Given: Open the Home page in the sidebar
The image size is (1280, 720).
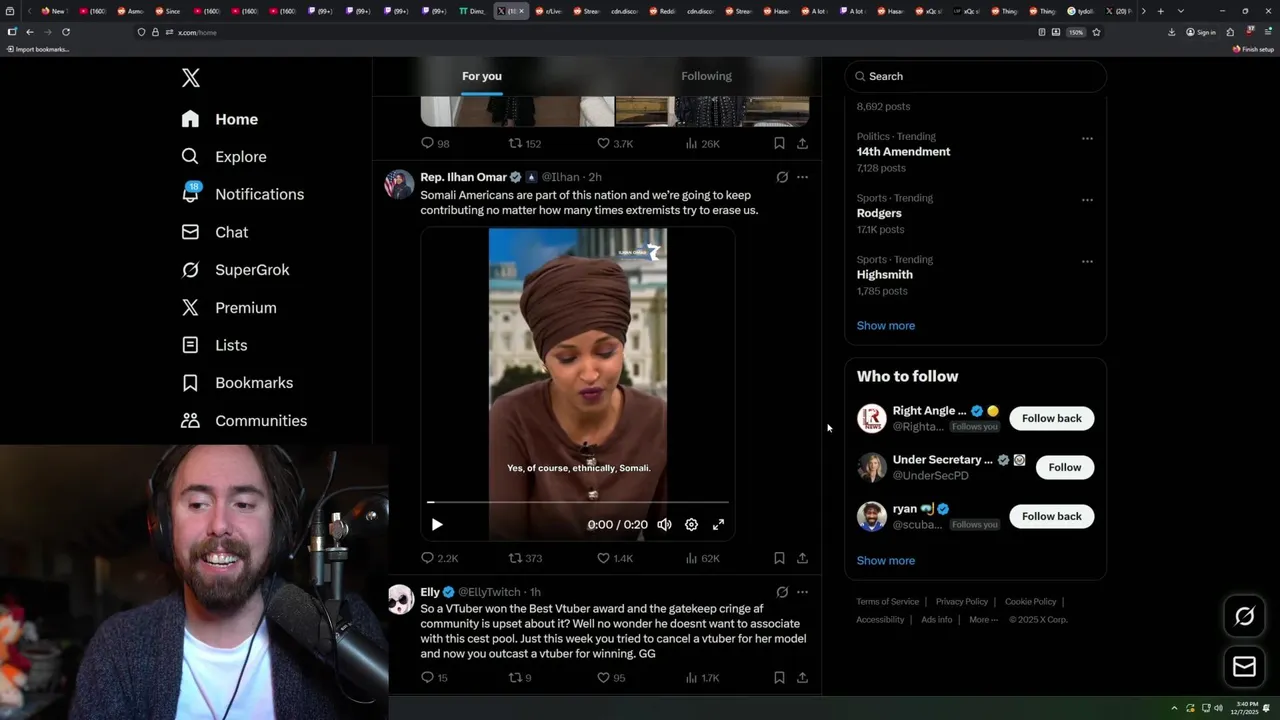Looking at the screenshot, I should pyautogui.click(x=220, y=119).
